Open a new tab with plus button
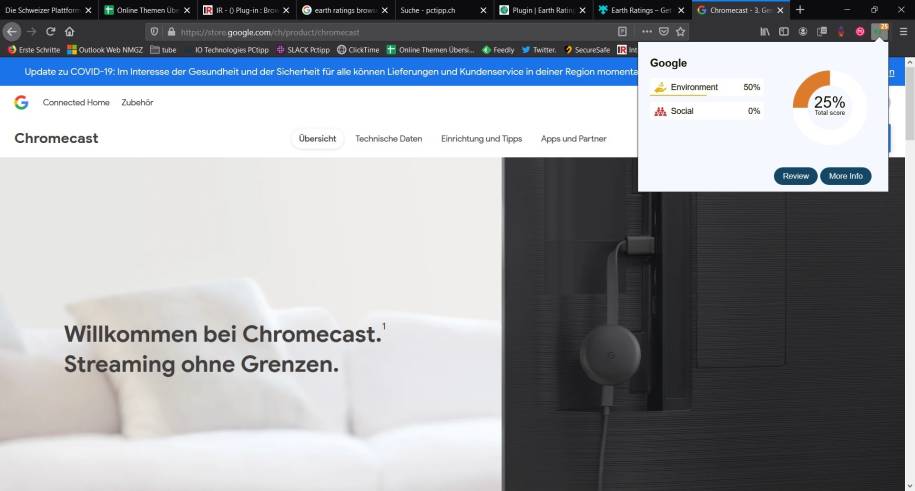The width and height of the screenshot is (915, 491). [x=800, y=10]
